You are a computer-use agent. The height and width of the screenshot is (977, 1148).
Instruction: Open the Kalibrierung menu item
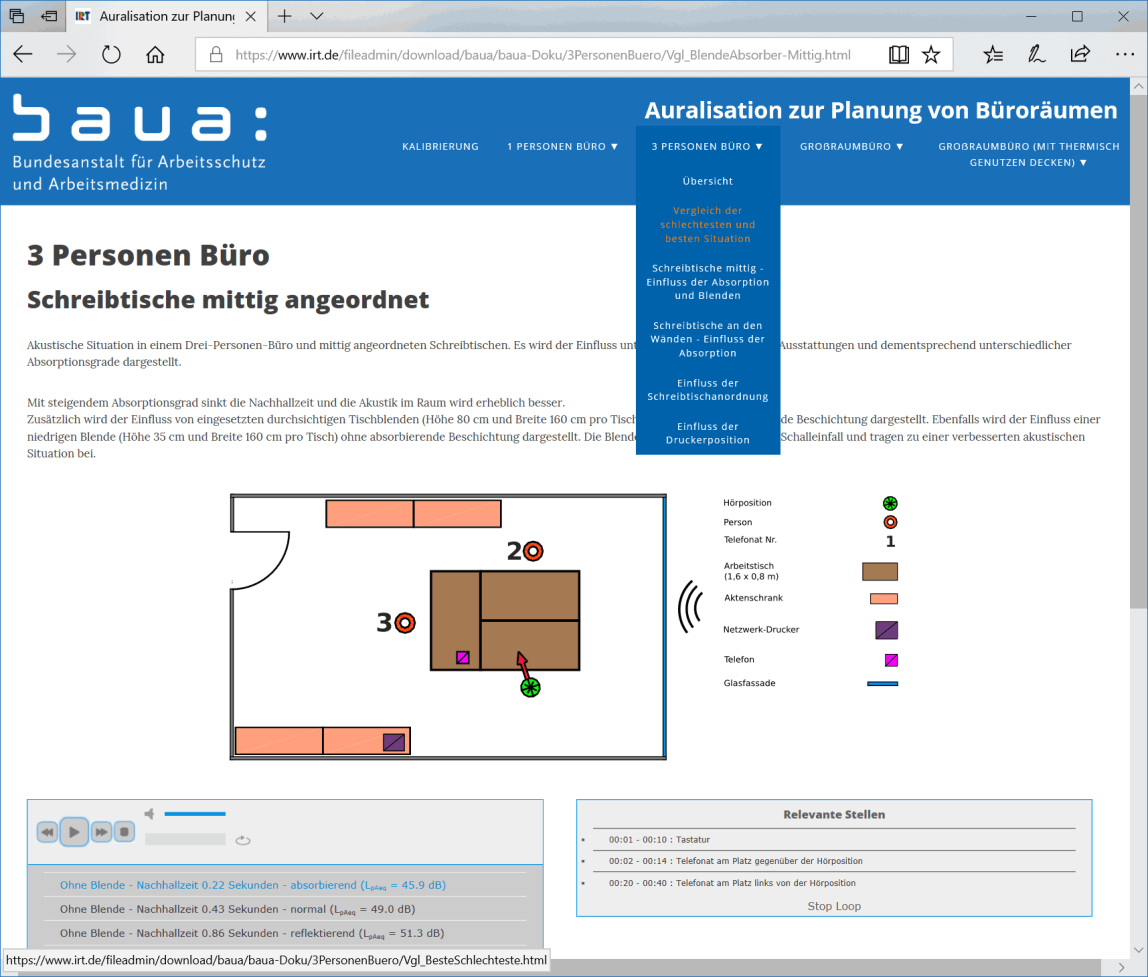point(440,146)
